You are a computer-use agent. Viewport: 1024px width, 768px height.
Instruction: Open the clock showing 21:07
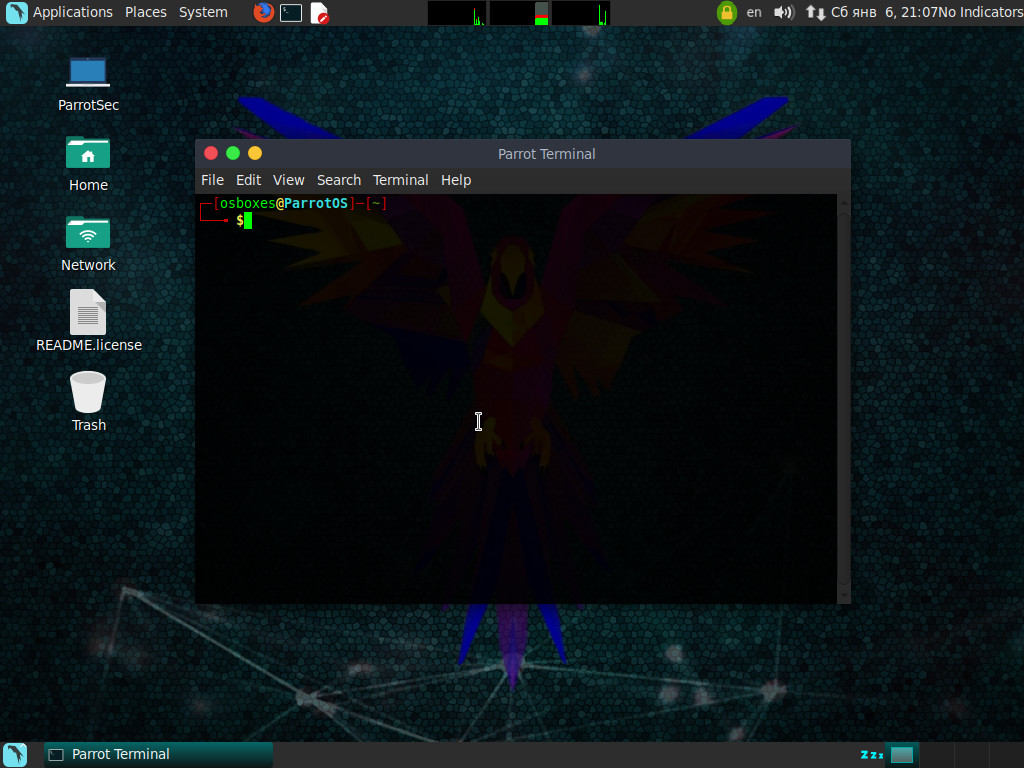coord(884,12)
